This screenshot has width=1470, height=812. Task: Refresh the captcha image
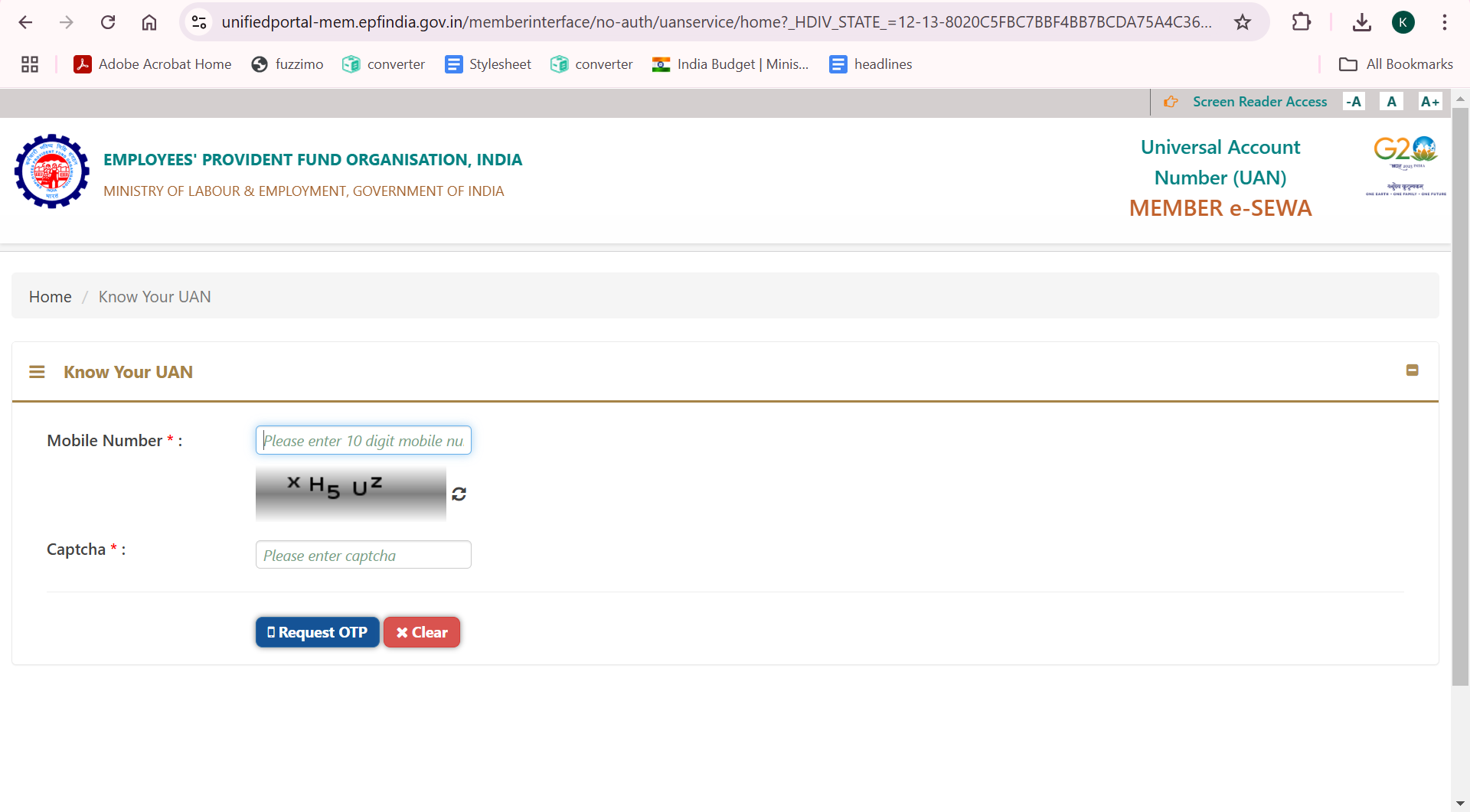coord(459,494)
